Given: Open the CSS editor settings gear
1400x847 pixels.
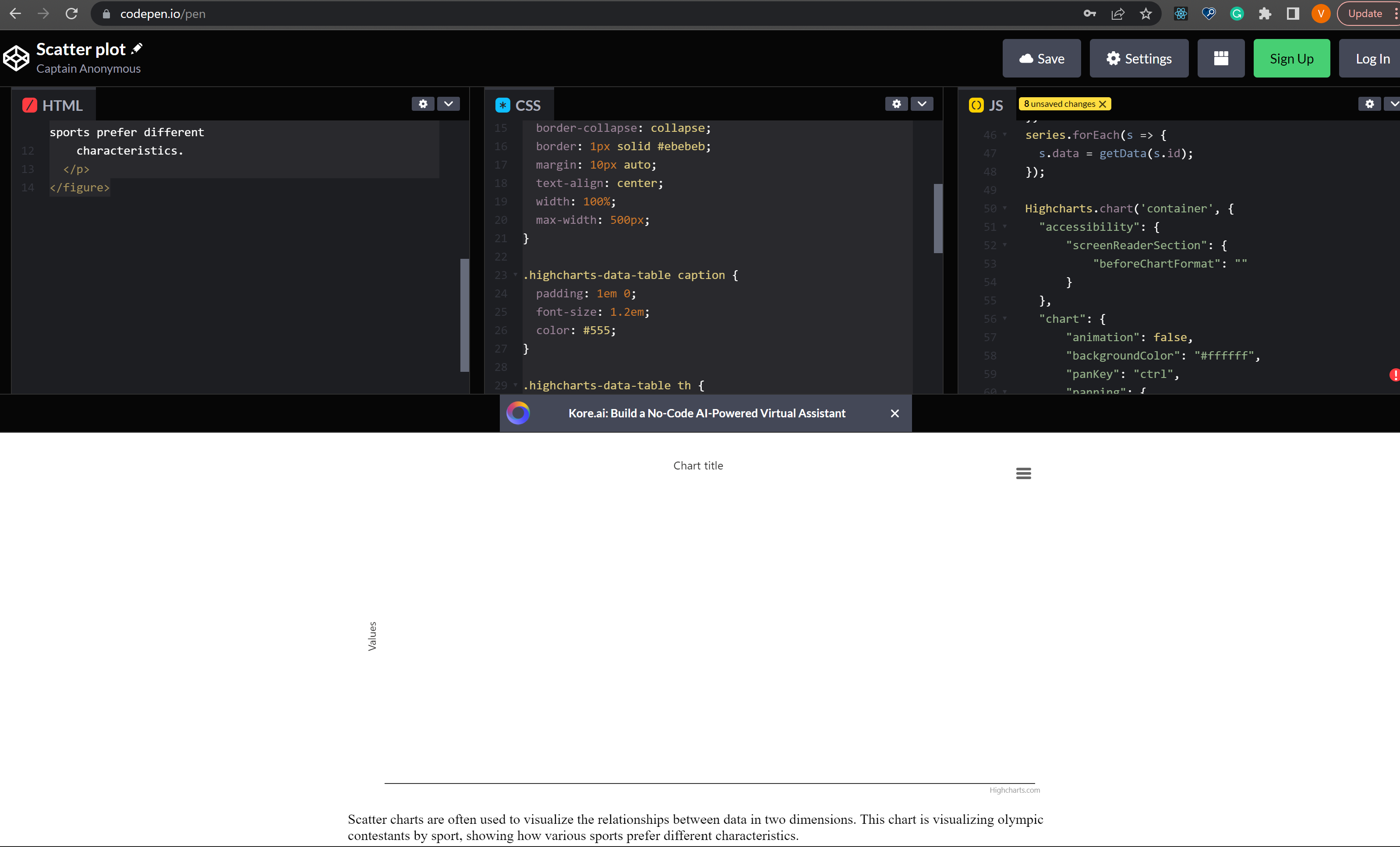Looking at the screenshot, I should coord(896,104).
